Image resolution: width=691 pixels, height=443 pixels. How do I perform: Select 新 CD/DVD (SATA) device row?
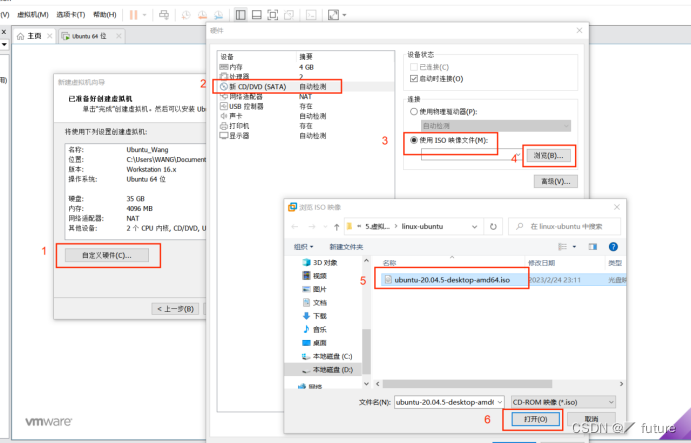(x=305, y=87)
